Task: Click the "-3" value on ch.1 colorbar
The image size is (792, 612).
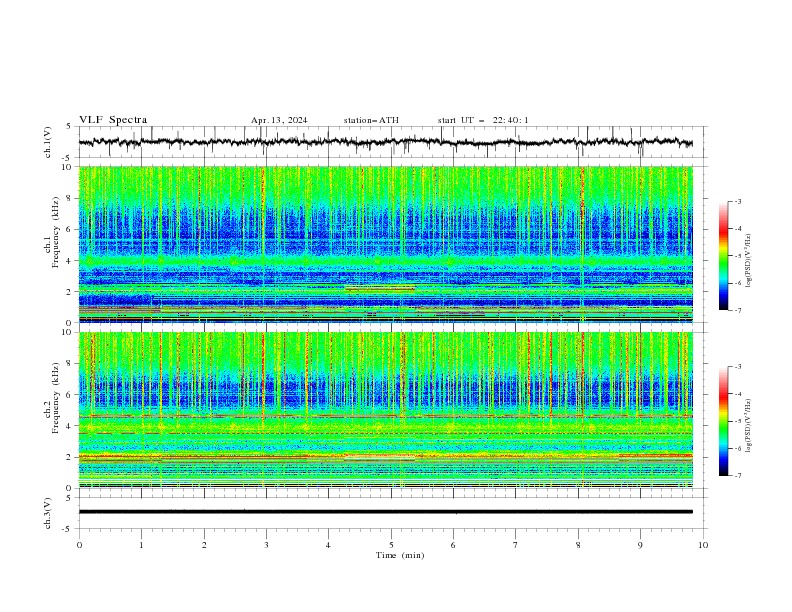Action: (738, 201)
